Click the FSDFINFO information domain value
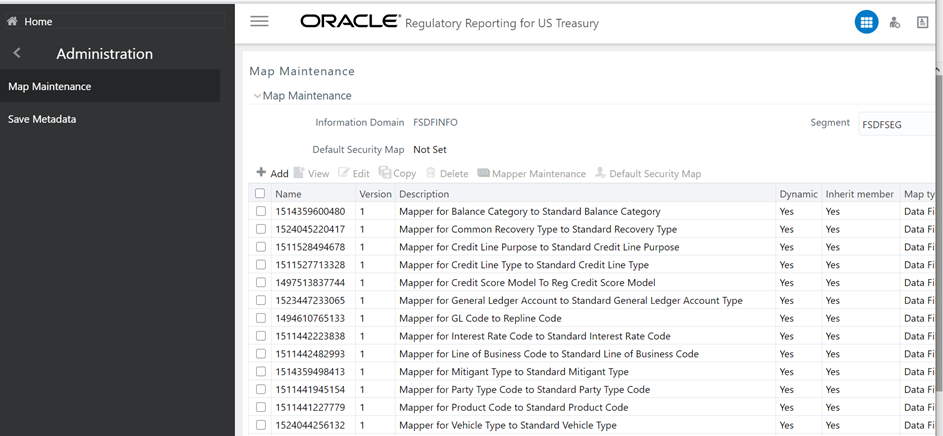 click(x=435, y=122)
